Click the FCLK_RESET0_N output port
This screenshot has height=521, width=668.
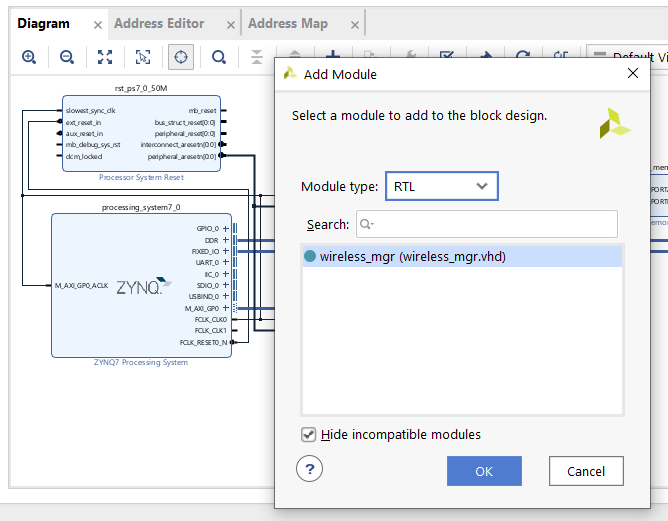pyautogui.click(x=203, y=343)
